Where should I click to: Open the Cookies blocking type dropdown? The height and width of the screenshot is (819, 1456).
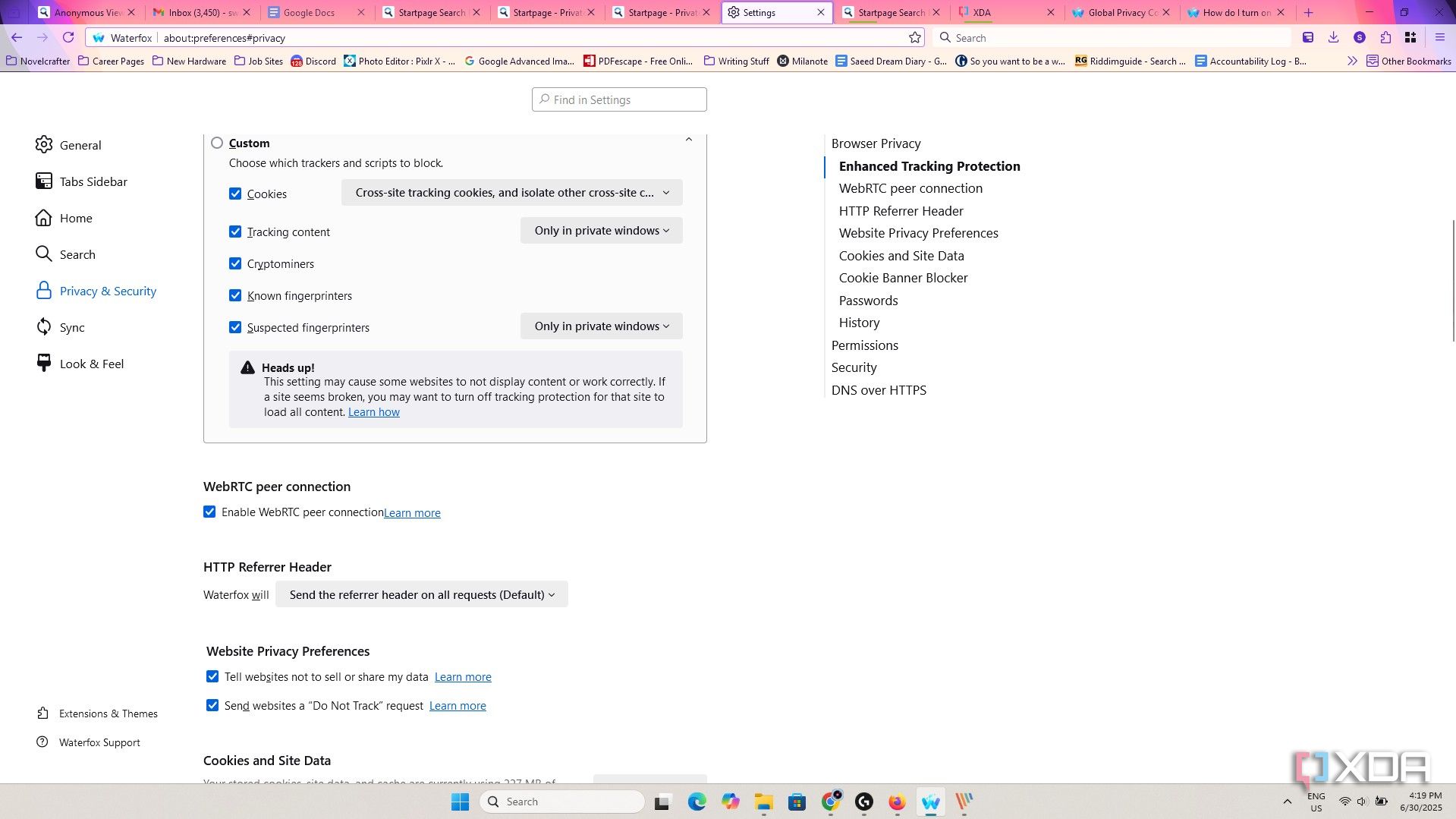click(512, 193)
